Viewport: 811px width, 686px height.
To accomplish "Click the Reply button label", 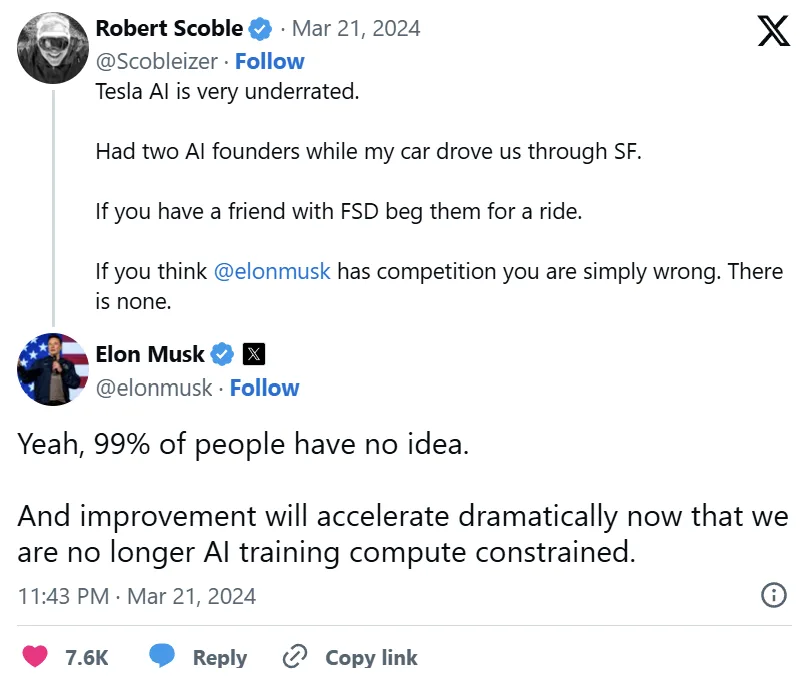I will [220, 658].
